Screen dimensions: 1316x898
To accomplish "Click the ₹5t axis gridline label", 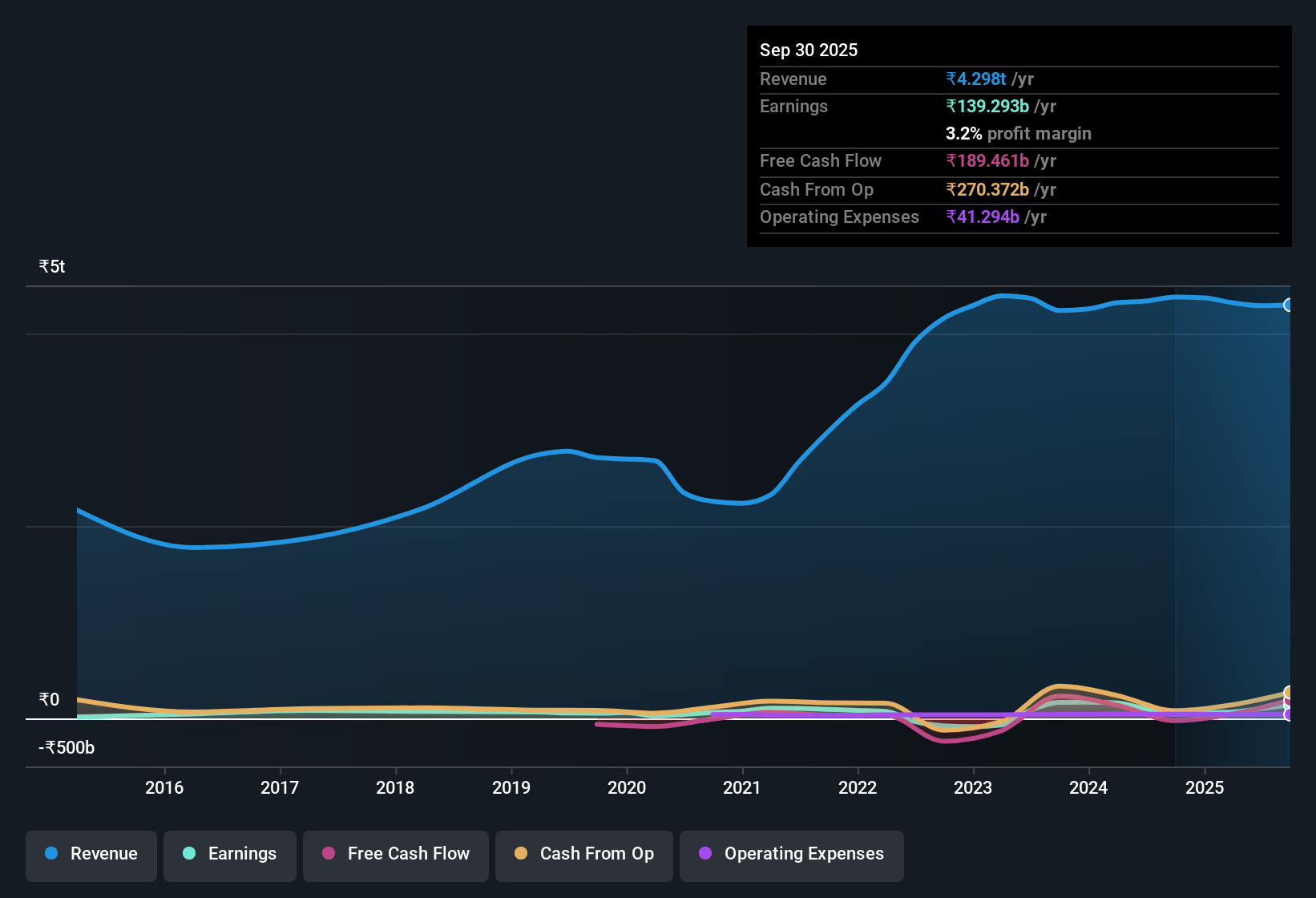I will click(50, 266).
